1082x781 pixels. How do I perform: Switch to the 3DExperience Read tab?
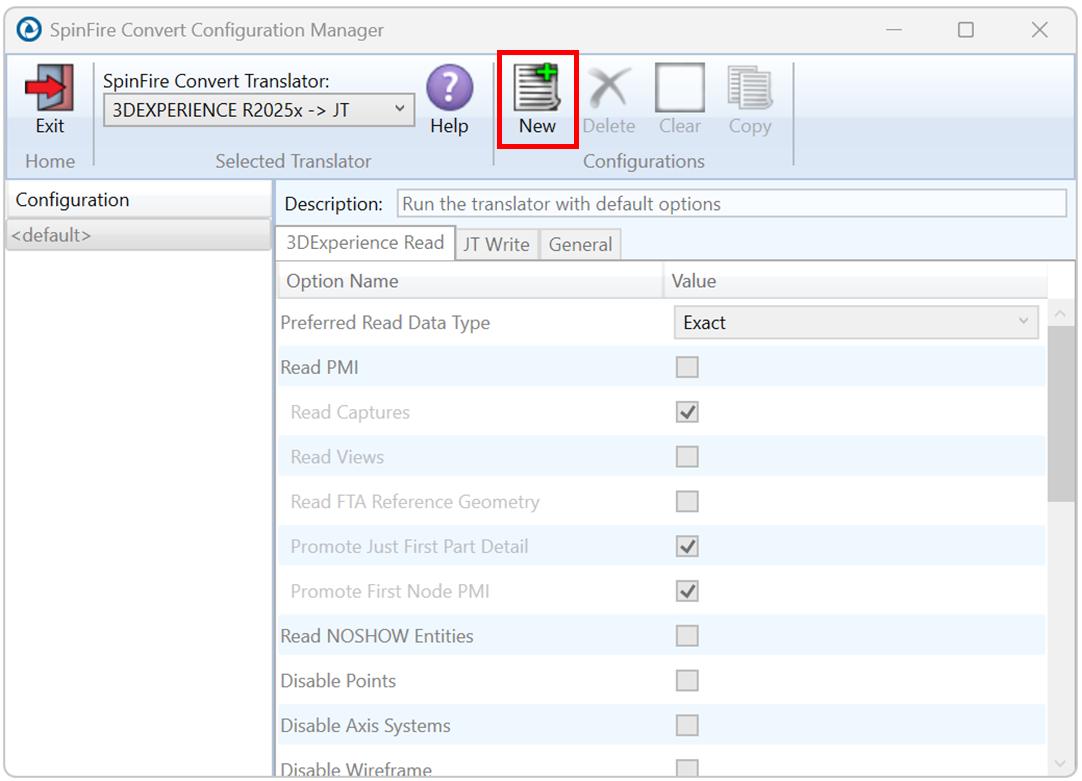[x=365, y=243]
